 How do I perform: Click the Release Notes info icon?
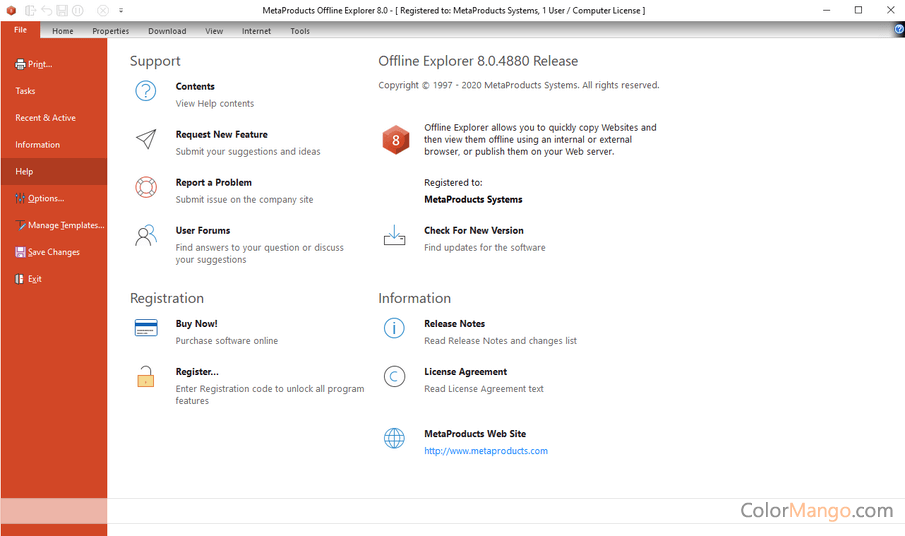click(395, 329)
